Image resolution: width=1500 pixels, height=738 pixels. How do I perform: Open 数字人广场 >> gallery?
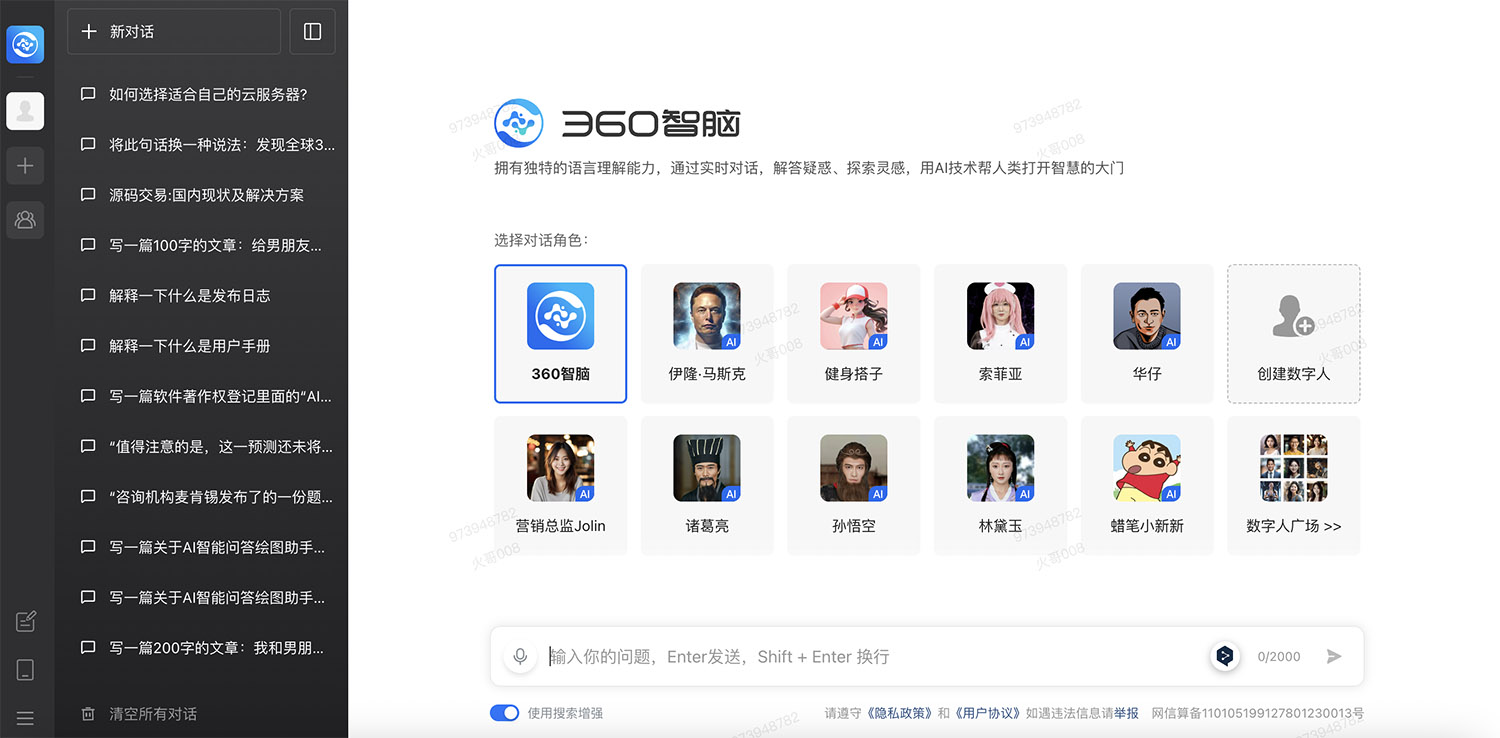[1294, 486]
